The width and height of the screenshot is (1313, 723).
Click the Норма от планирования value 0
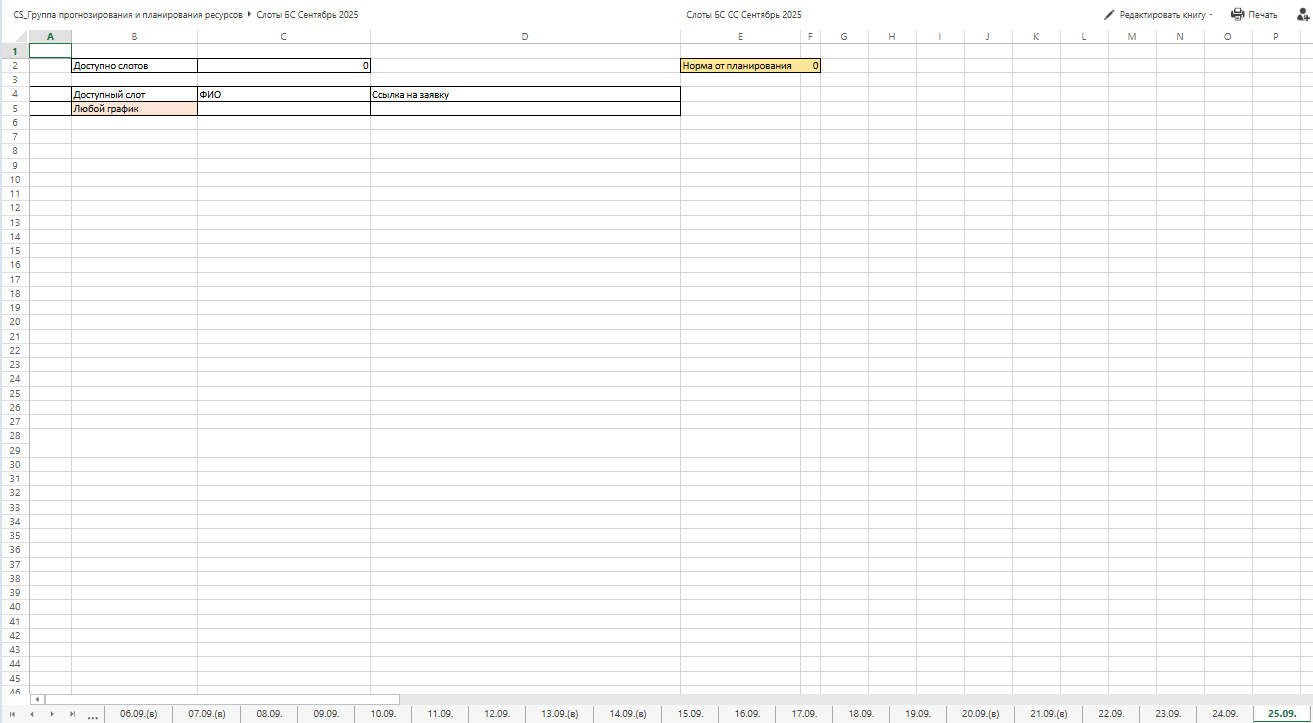[x=810, y=65]
